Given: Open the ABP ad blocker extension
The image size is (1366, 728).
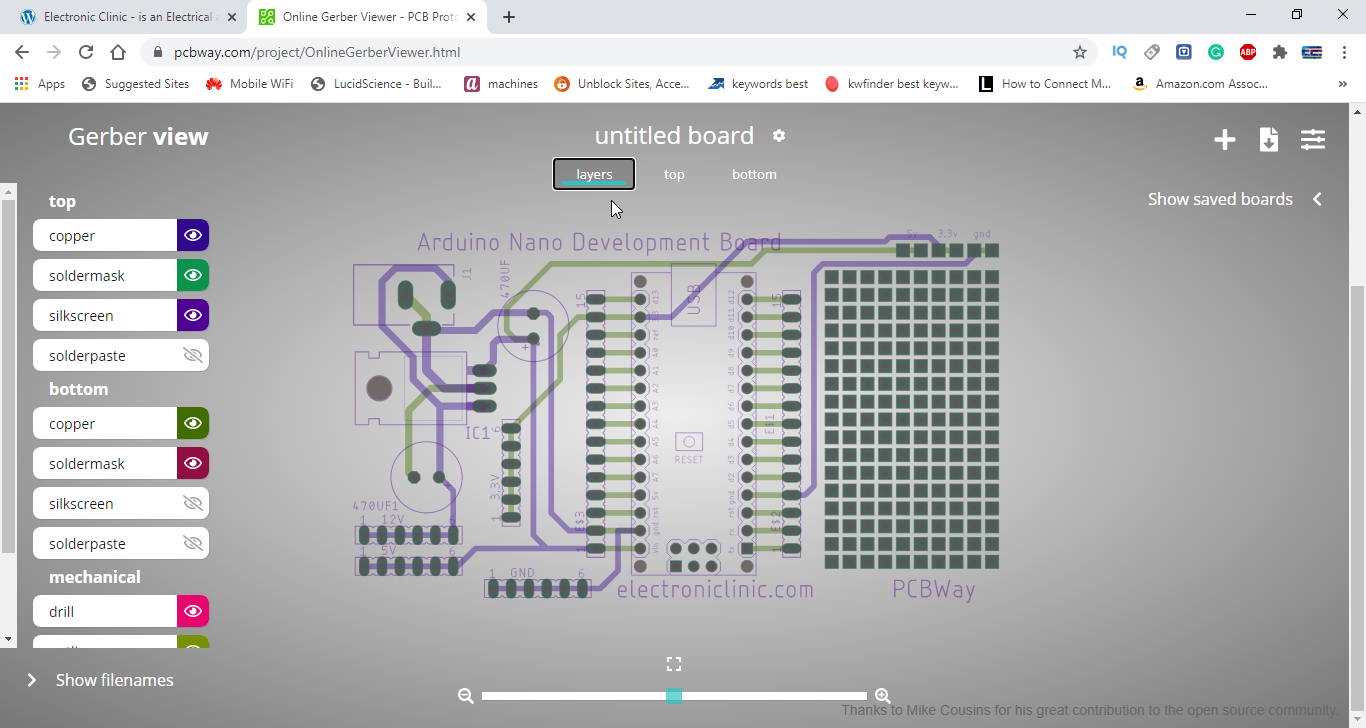Looking at the screenshot, I should click(1248, 52).
